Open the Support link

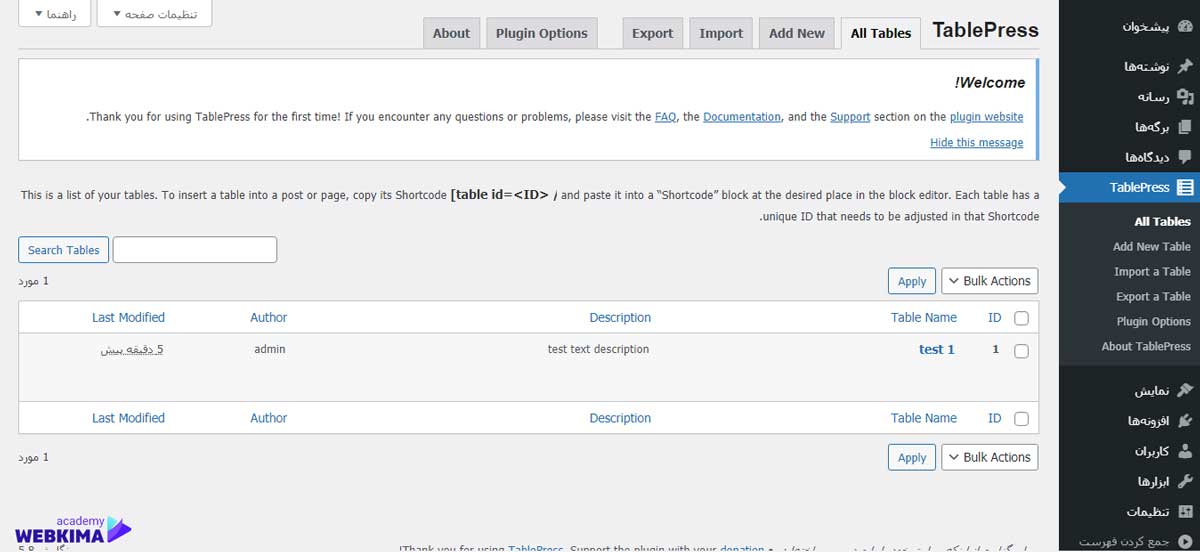[850, 117]
